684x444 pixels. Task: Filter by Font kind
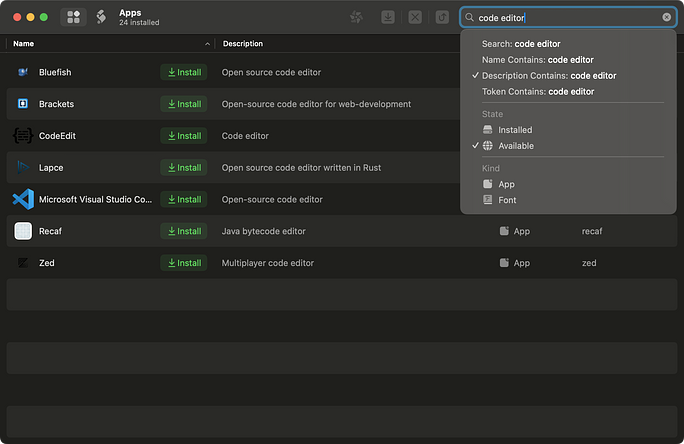pyautogui.click(x=507, y=200)
